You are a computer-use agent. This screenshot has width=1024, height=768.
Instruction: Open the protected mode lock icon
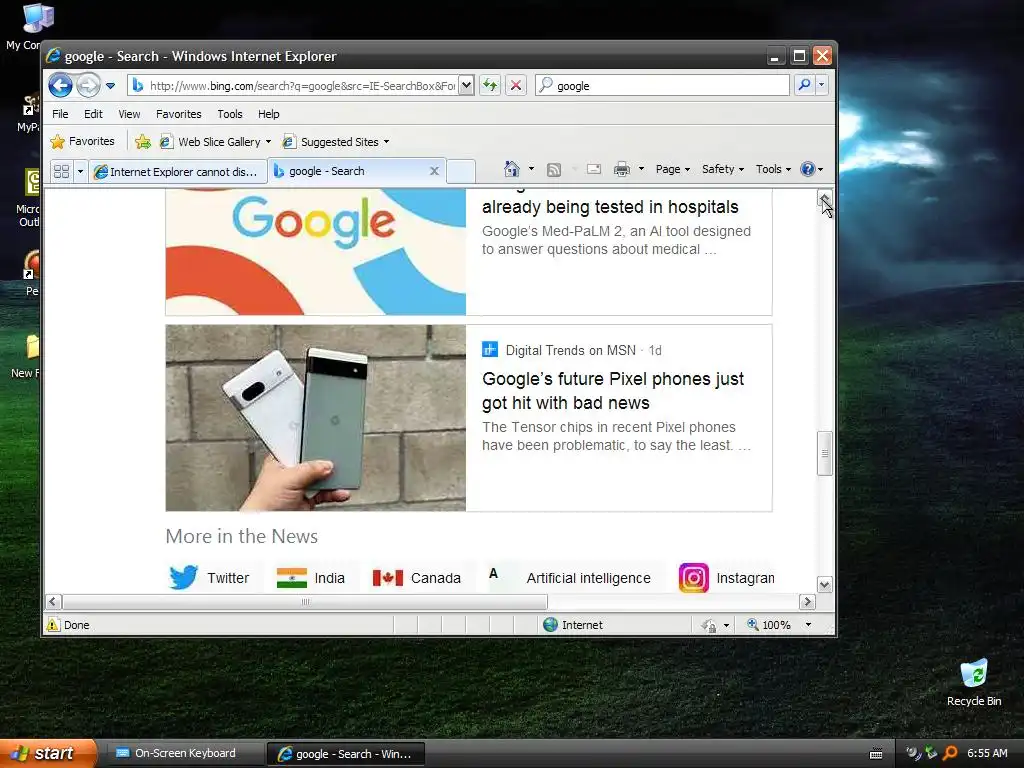(709, 625)
